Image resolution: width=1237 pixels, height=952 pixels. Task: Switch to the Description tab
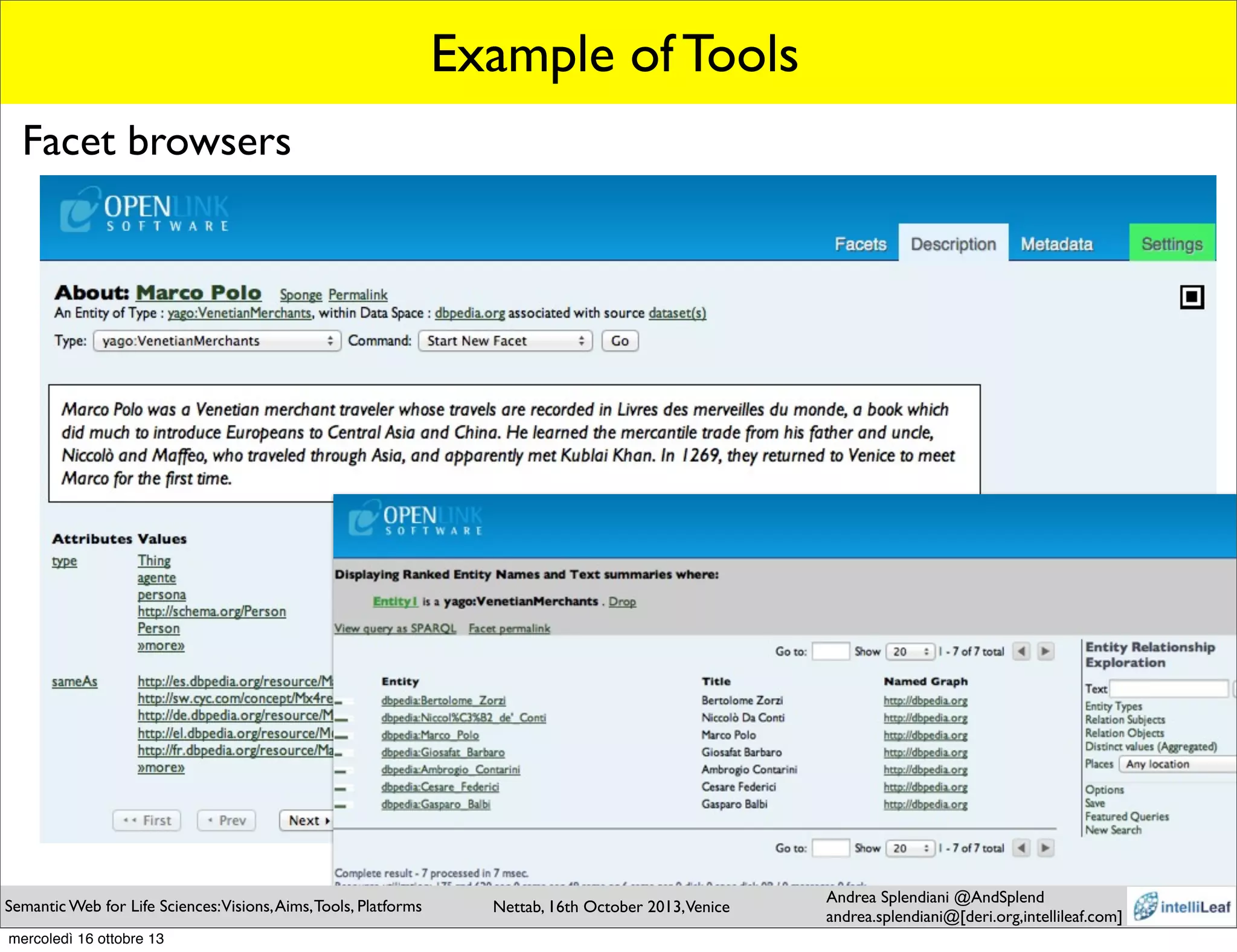pyautogui.click(x=953, y=243)
